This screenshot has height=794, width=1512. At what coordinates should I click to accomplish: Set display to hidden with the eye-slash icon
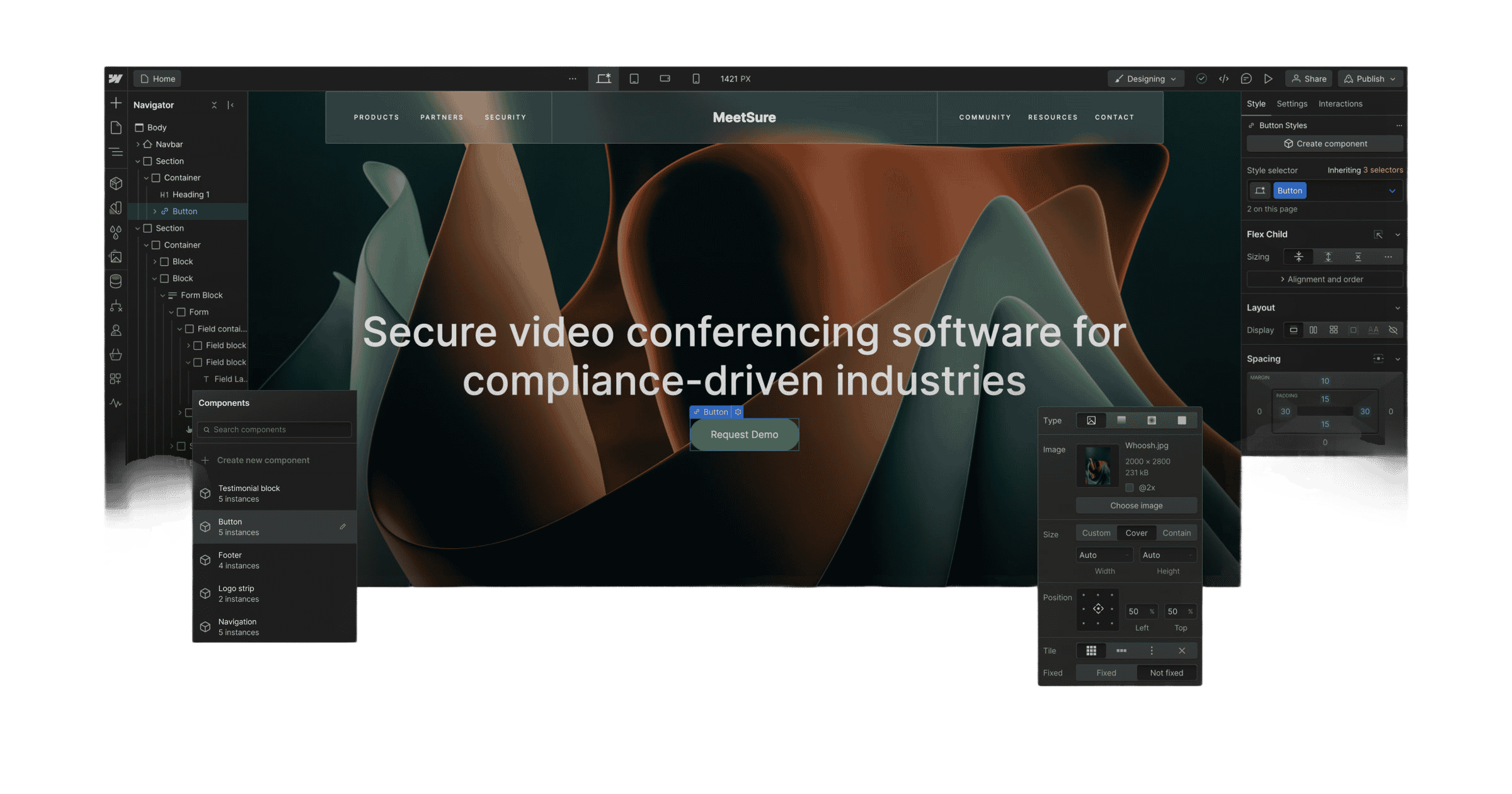[1394, 330]
